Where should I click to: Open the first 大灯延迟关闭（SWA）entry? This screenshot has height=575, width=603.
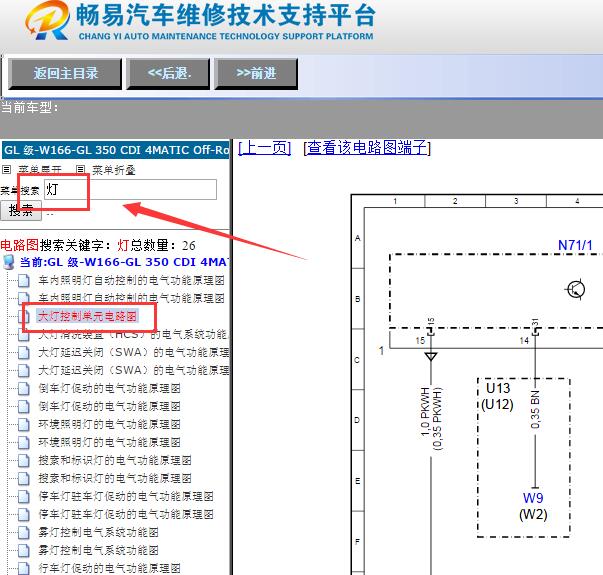point(133,352)
